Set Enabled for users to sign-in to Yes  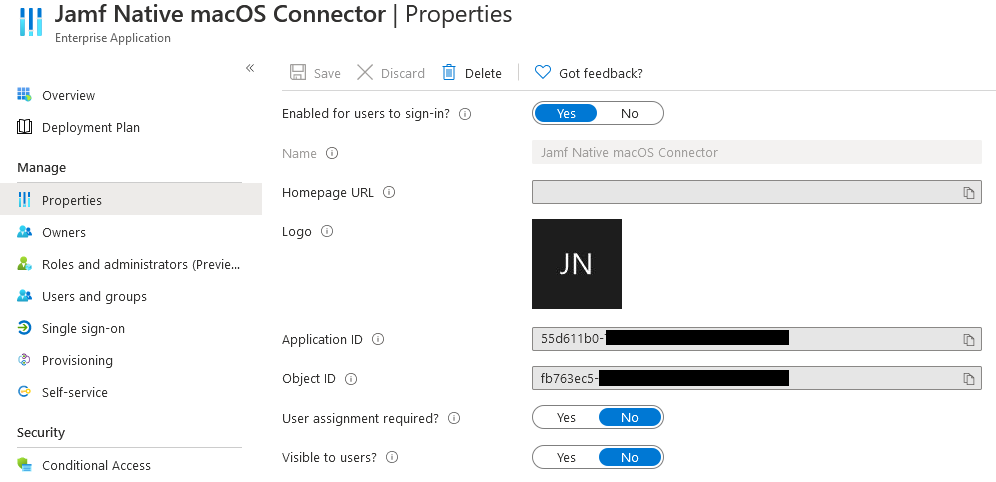pyautogui.click(x=566, y=114)
